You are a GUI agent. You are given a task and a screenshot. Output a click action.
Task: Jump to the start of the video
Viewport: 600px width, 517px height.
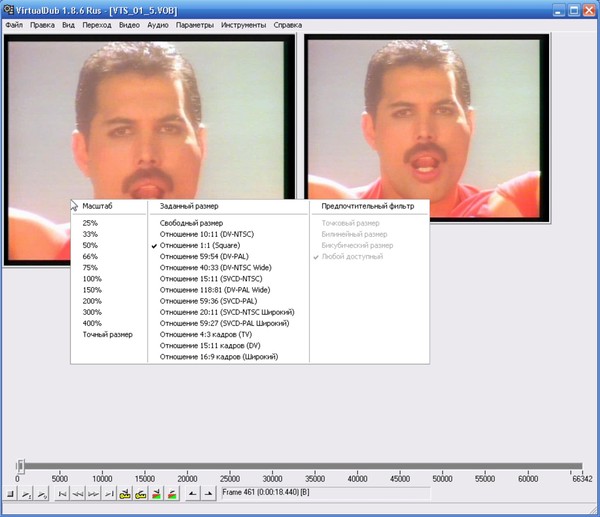[62, 494]
